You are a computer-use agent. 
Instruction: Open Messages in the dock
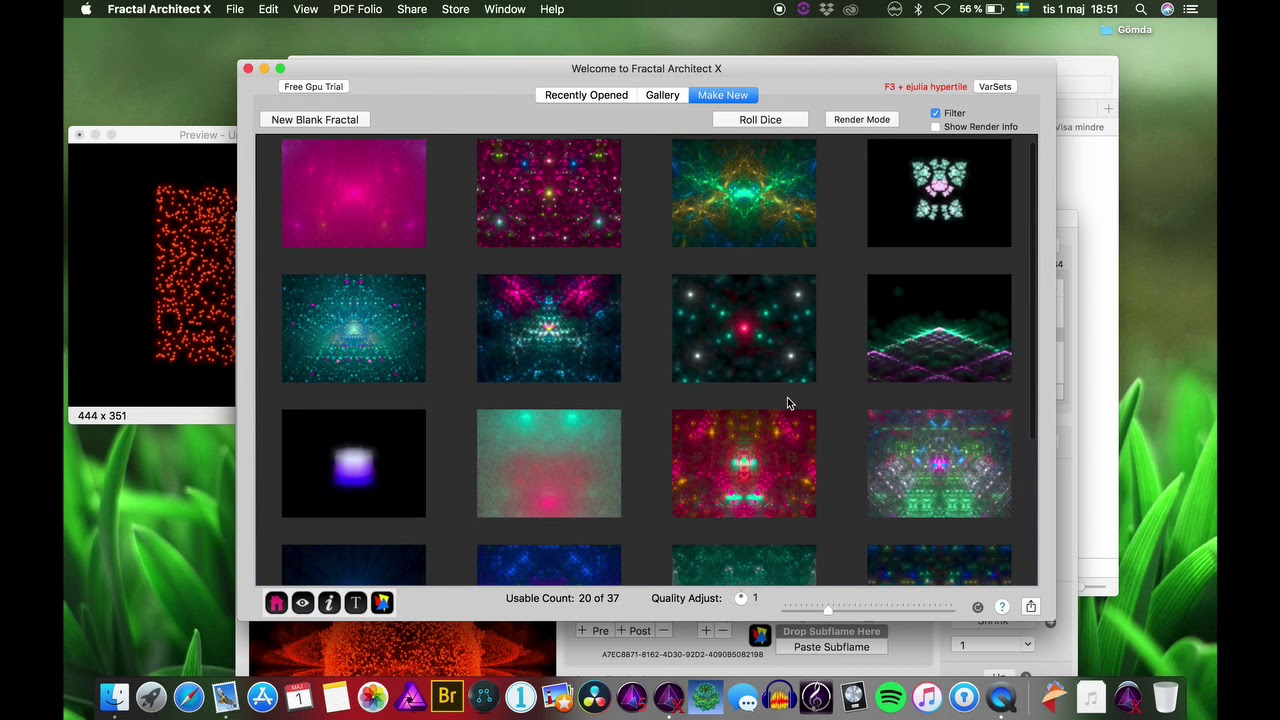(x=743, y=697)
